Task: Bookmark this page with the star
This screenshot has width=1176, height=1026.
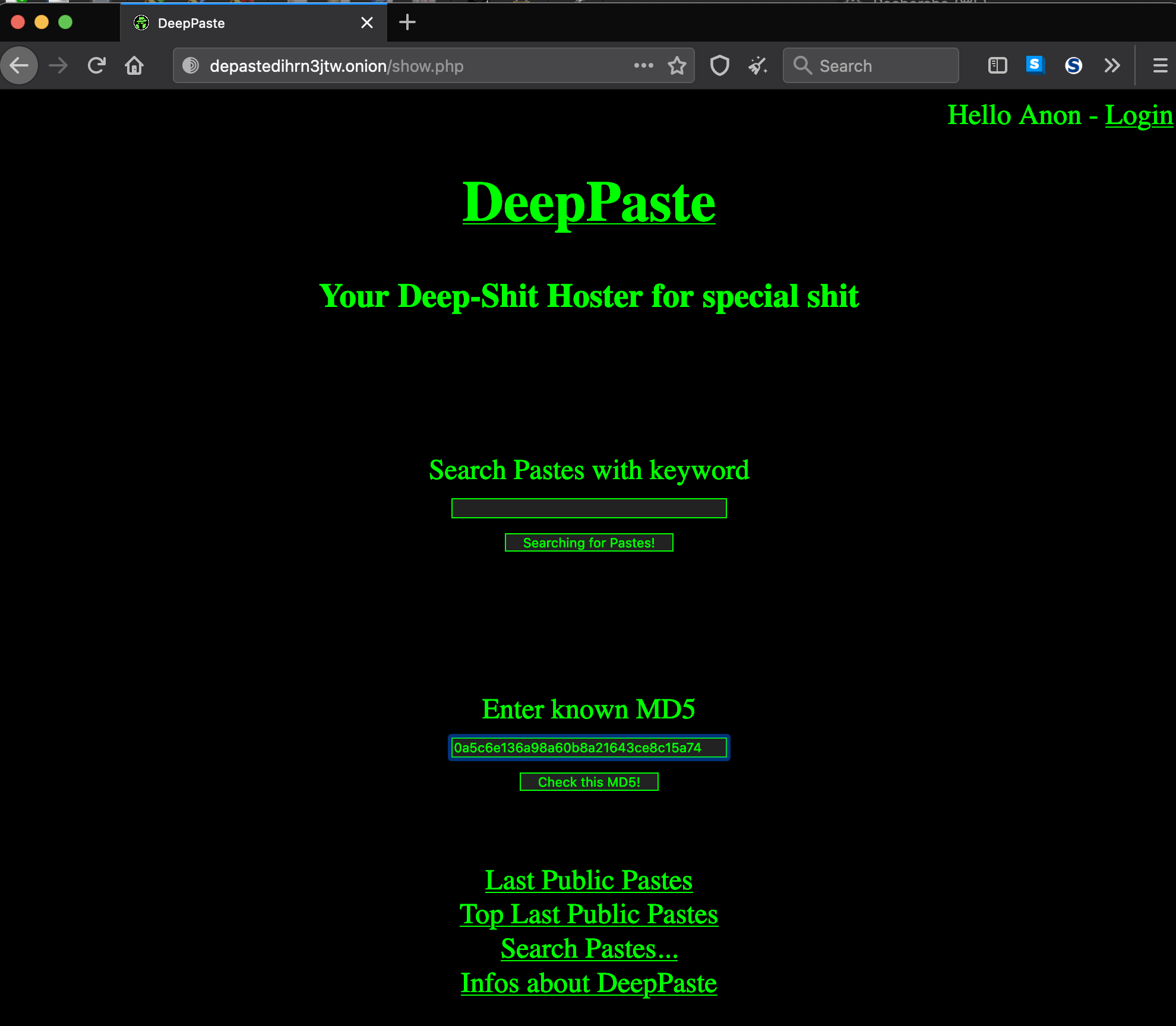Action: pyautogui.click(x=677, y=65)
